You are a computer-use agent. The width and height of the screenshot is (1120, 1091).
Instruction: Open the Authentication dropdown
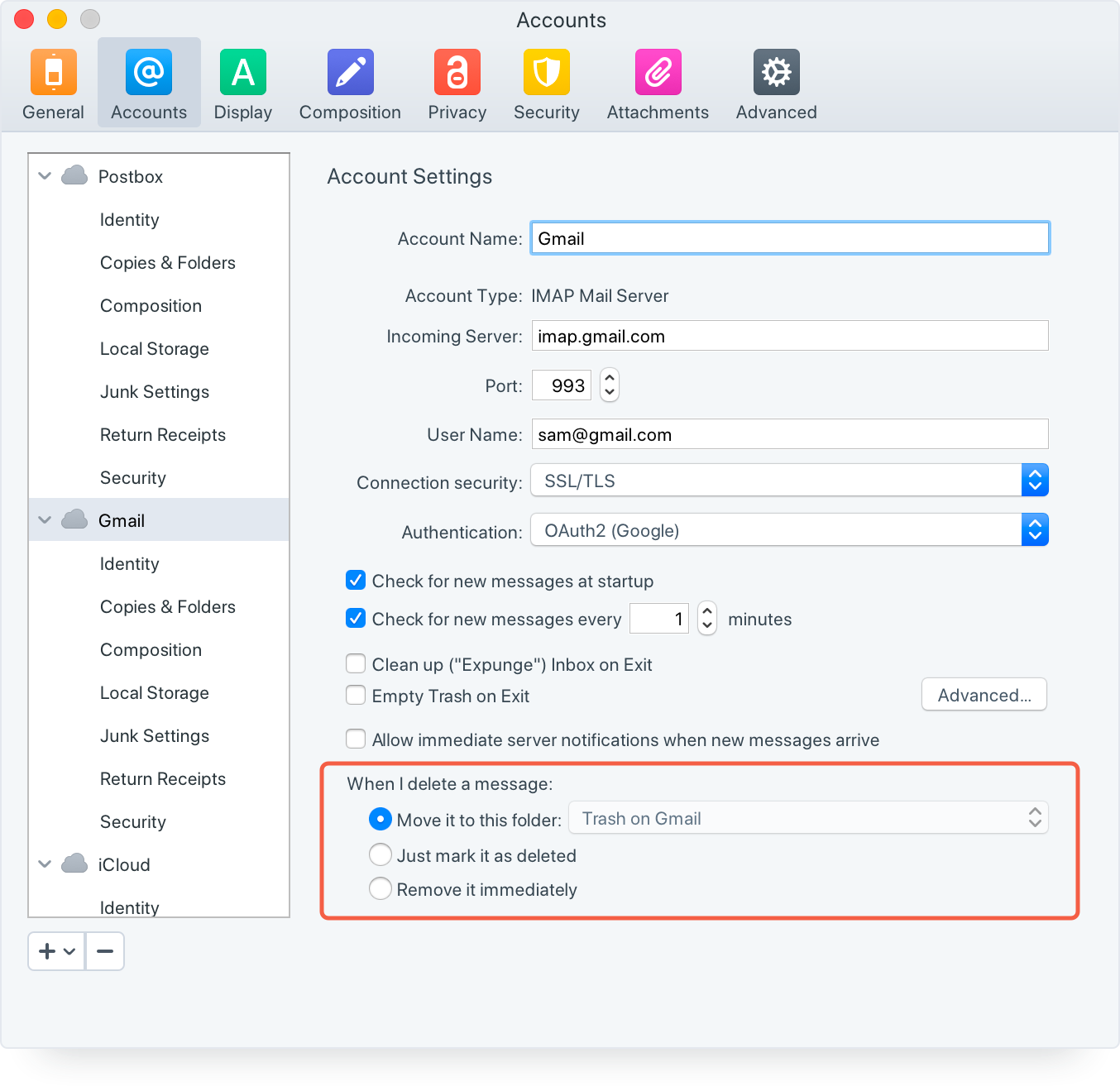[x=1034, y=529]
